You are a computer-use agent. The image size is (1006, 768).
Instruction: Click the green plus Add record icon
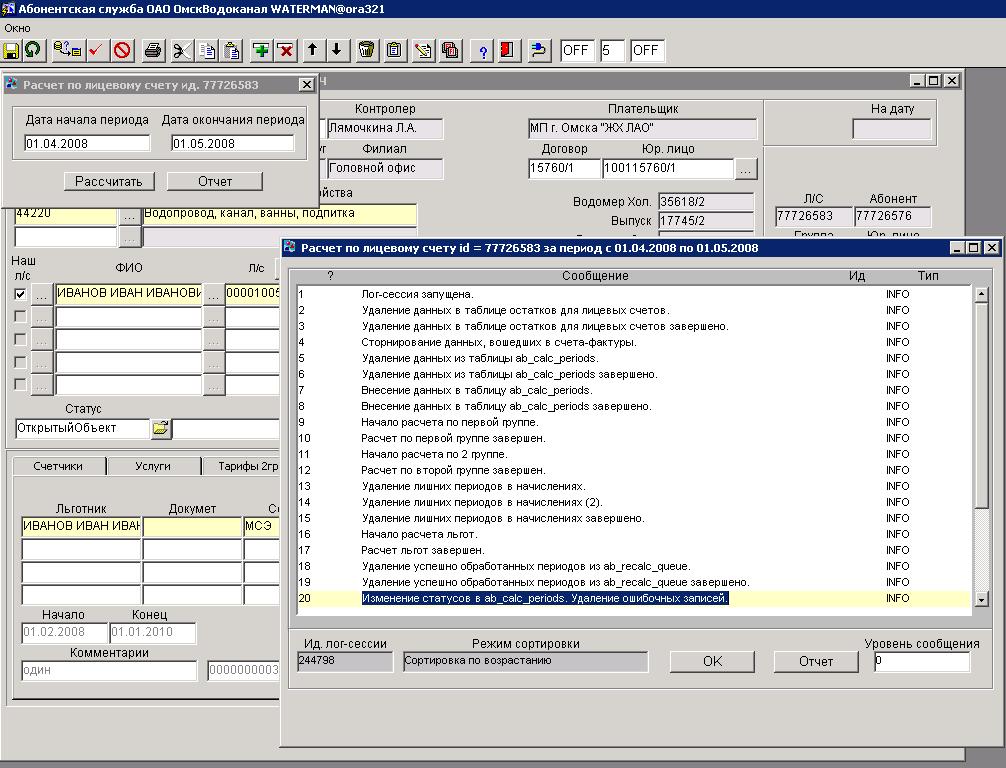click(261, 50)
